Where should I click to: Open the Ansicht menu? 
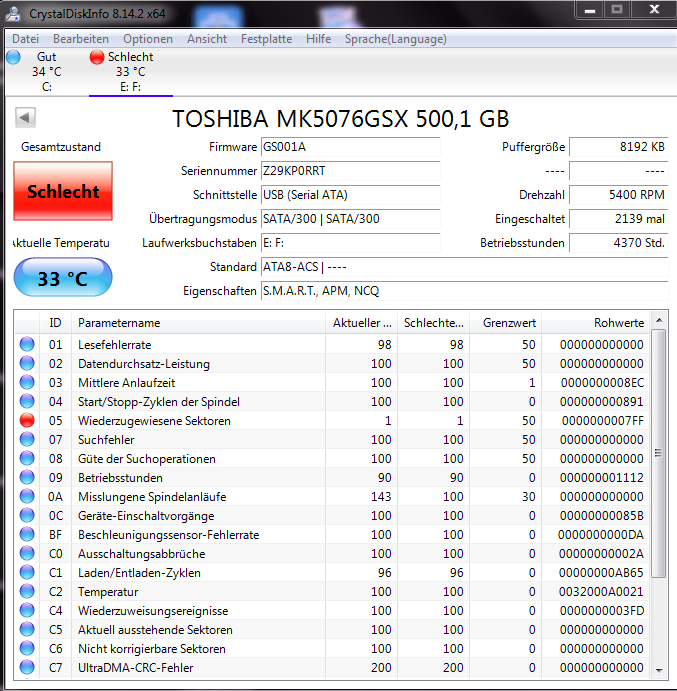click(207, 39)
